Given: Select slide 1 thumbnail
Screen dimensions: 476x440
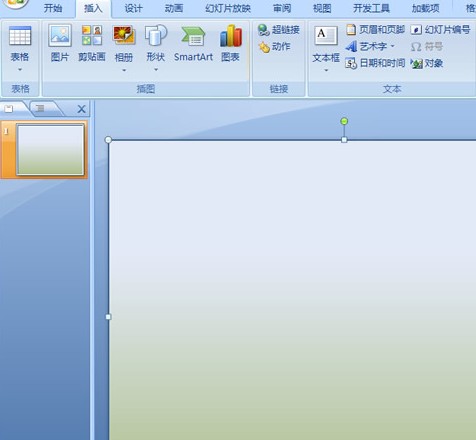Looking at the screenshot, I should tap(50, 149).
